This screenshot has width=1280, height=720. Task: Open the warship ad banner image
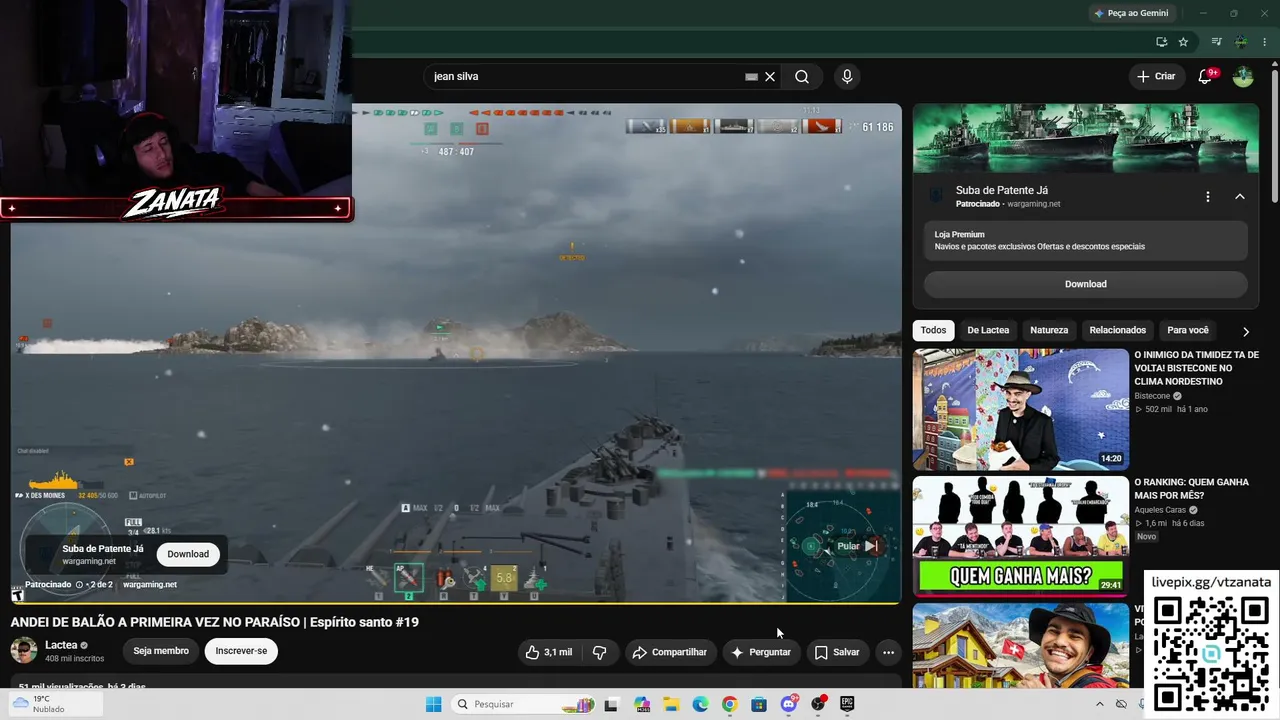click(1085, 138)
